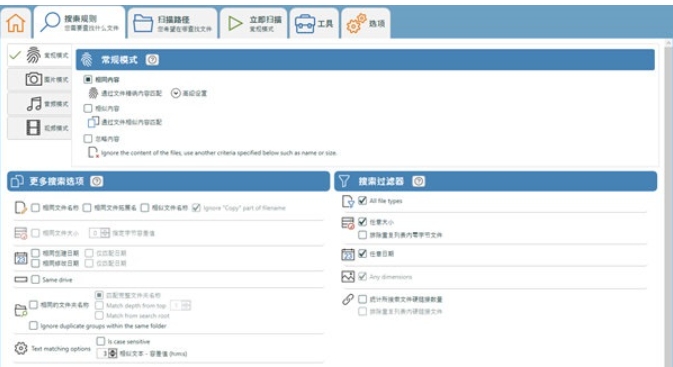Start scan with the play icon tab
Image resolution: width=673 pixels, height=367 pixels.
pyautogui.click(x=254, y=23)
